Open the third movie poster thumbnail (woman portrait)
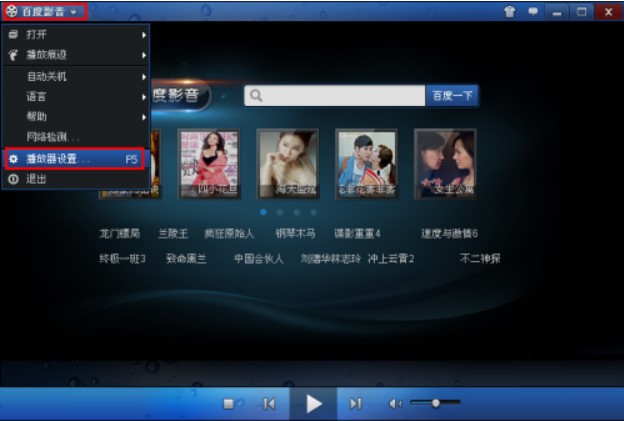624x421 pixels. (288, 164)
